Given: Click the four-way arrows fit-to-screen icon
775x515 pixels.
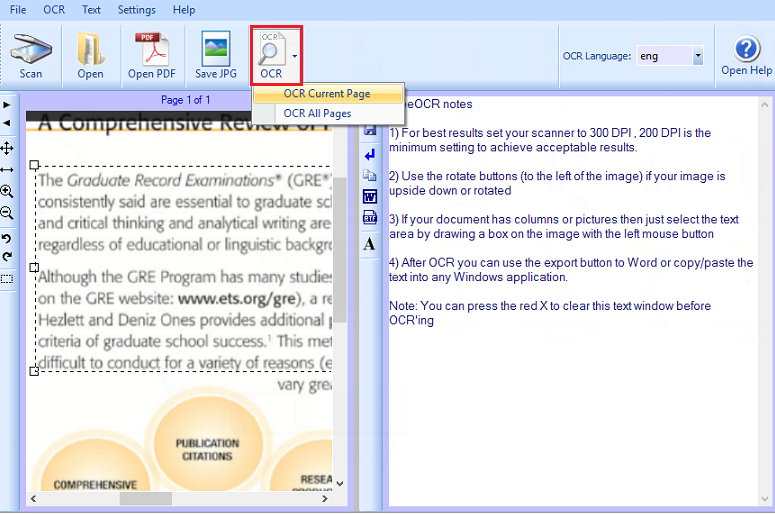Looking at the screenshot, I should (x=7, y=148).
